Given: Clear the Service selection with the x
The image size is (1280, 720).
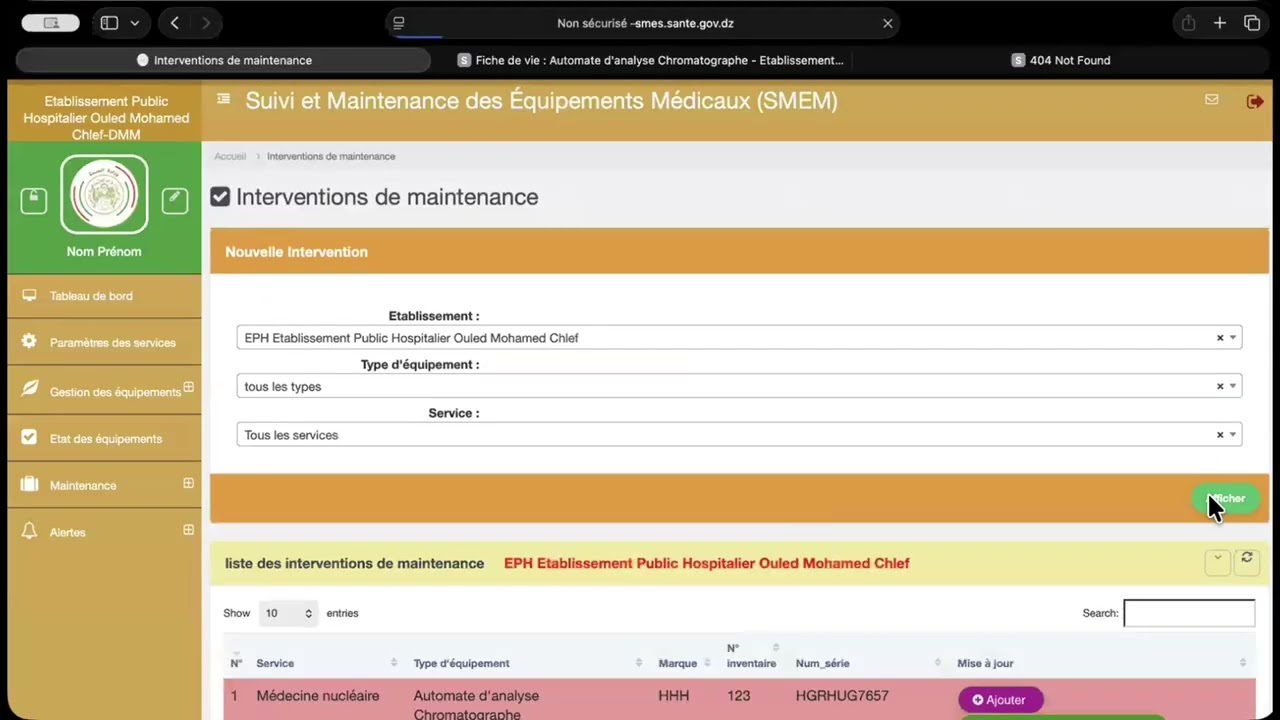Looking at the screenshot, I should tap(1220, 435).
